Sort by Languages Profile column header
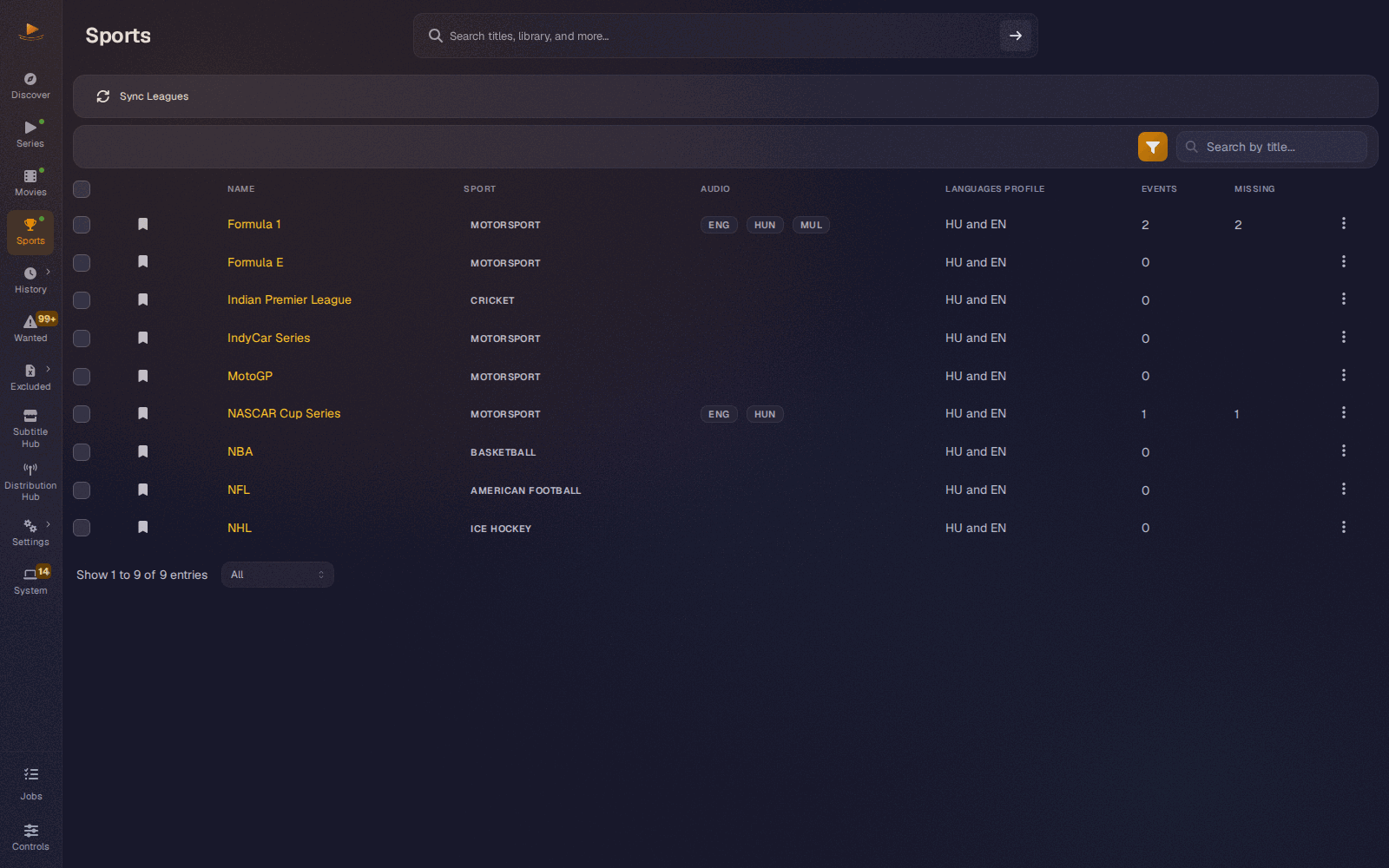 [x=995, y=188]
